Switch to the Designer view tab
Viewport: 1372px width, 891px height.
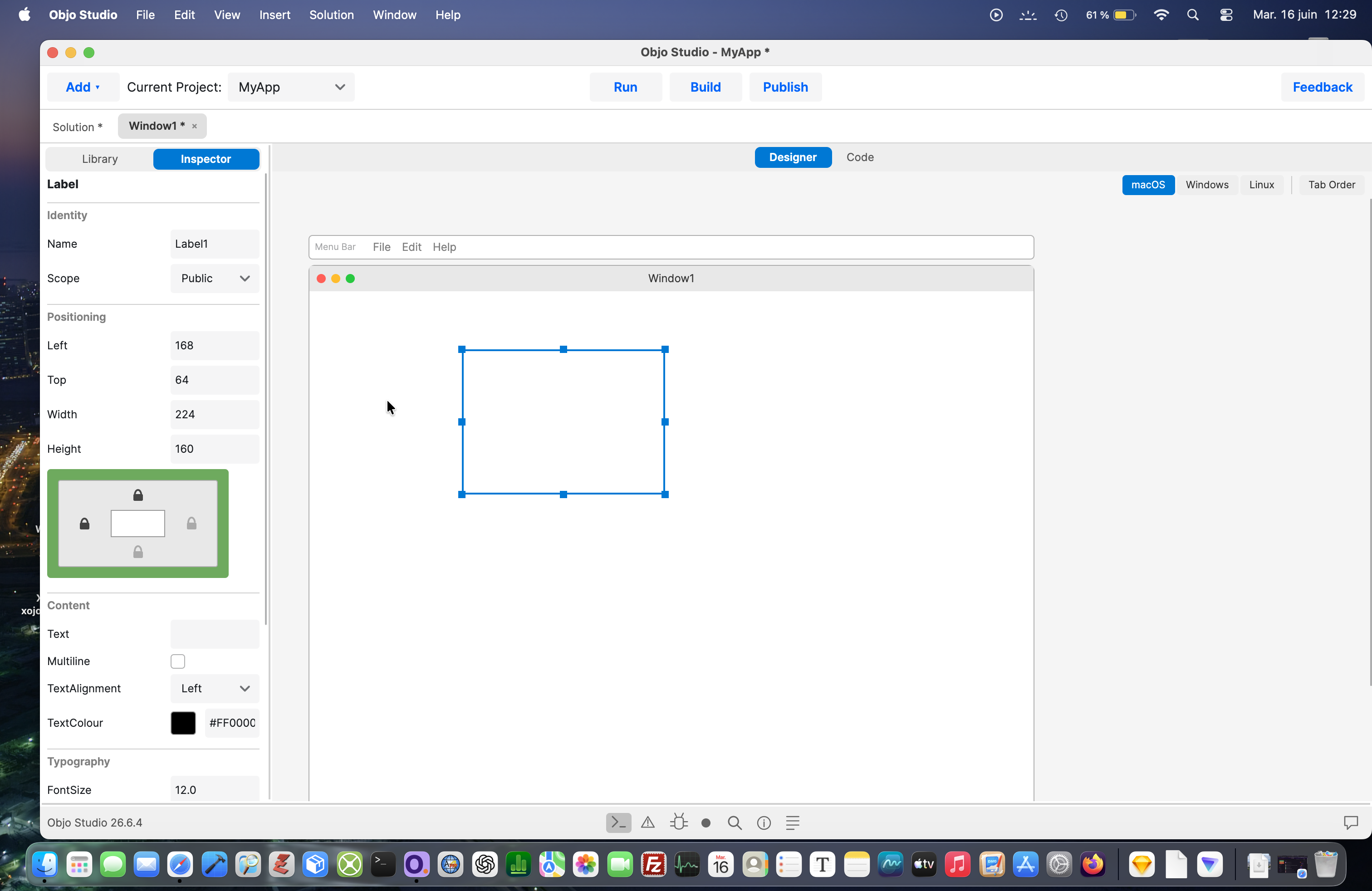click(x=793, y=157)
